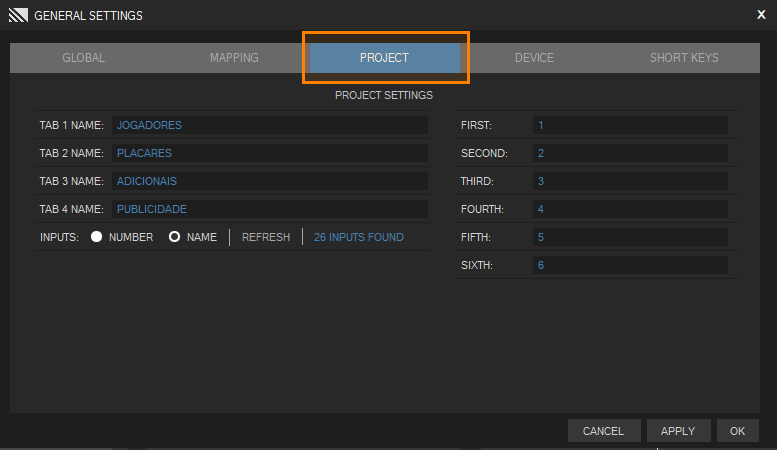Select the PROJECT tab
The image size is (777, 450).
coord(384,58)
